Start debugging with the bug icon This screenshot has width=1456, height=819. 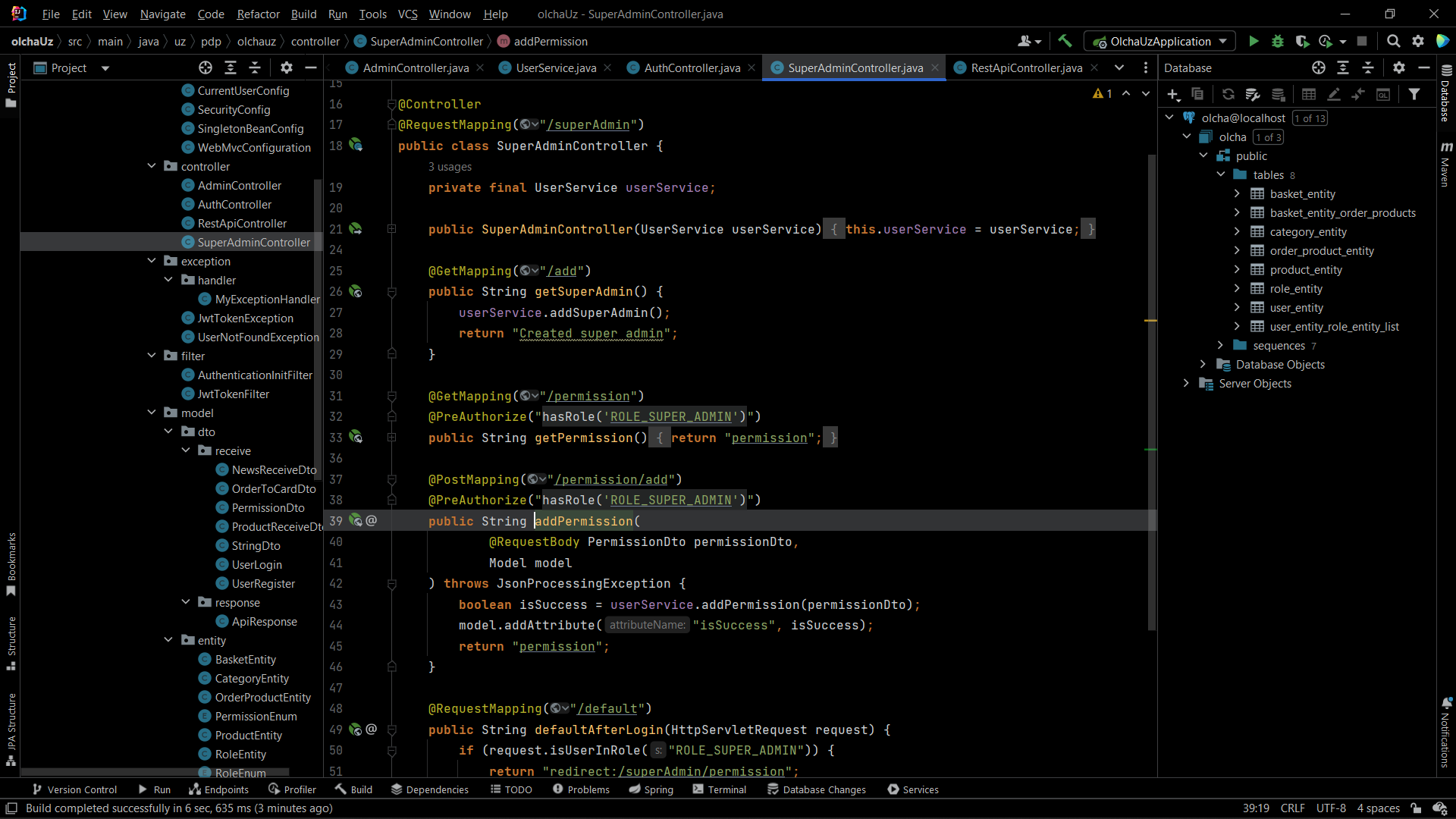[1278, 41]
